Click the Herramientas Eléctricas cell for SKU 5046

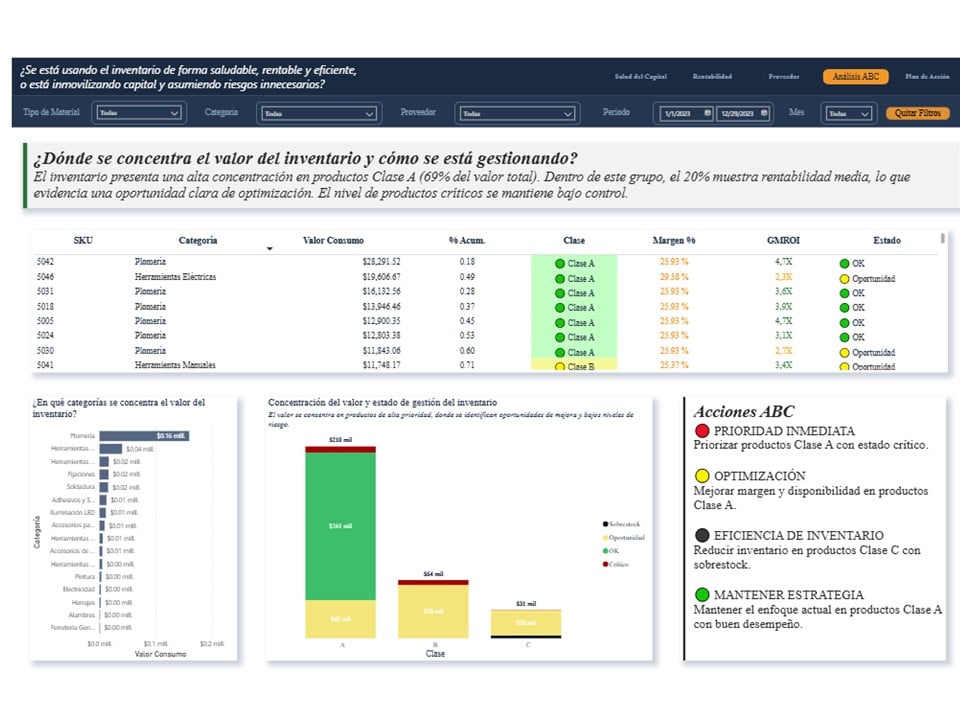[175, 277]
